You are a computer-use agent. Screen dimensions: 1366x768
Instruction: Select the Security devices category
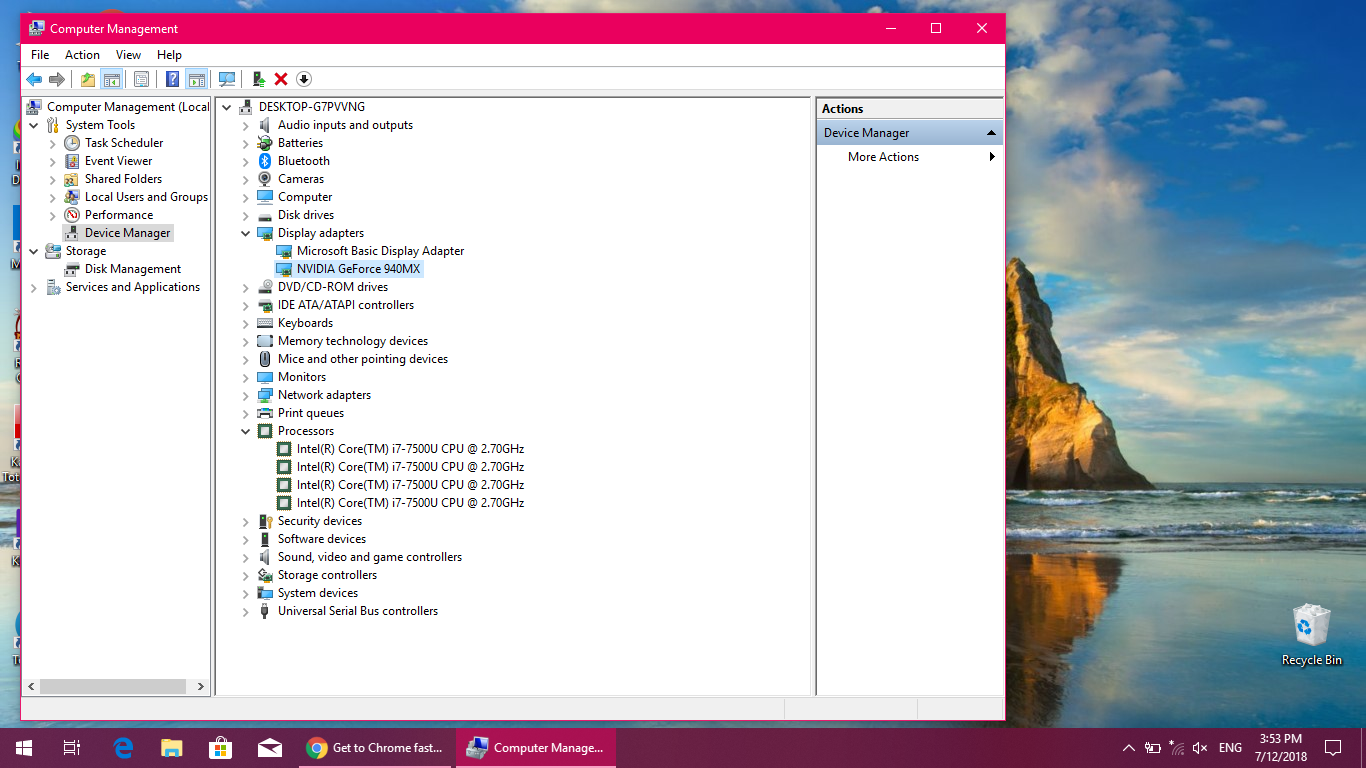(320, 521)
